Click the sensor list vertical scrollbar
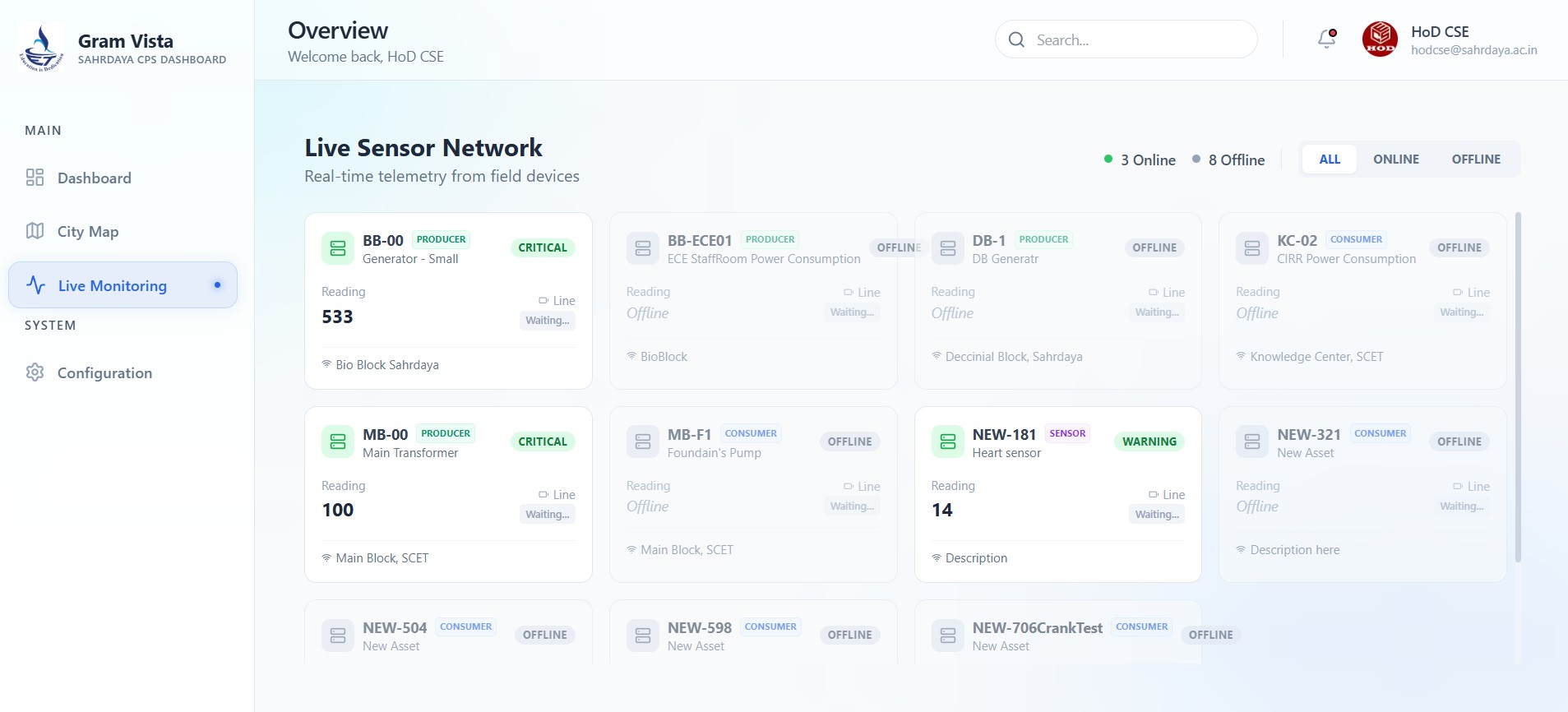This screenshot has width=1568, height=712. pos(1518,386)
